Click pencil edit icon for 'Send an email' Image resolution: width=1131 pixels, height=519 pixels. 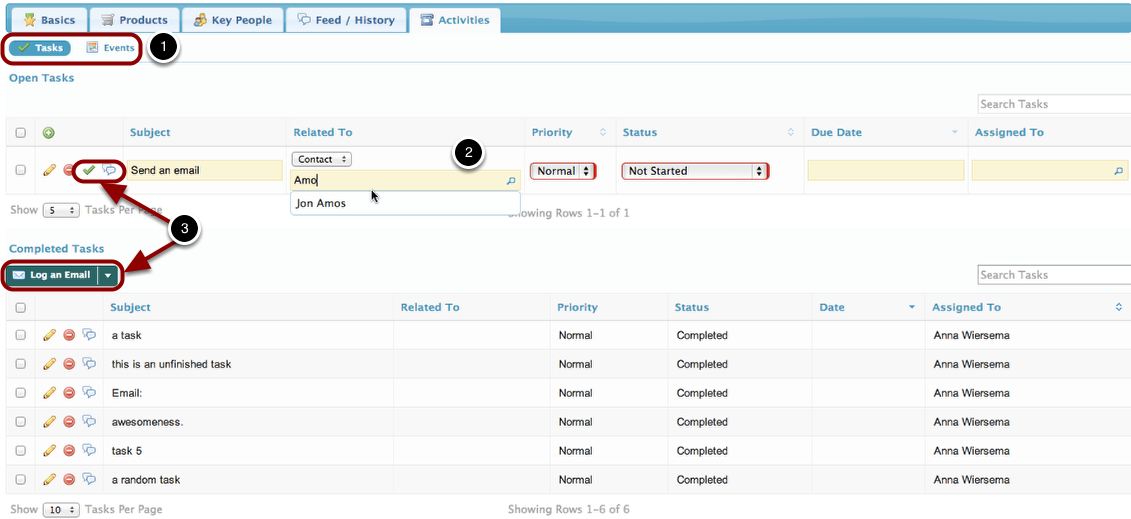click(x=49, y=170)
